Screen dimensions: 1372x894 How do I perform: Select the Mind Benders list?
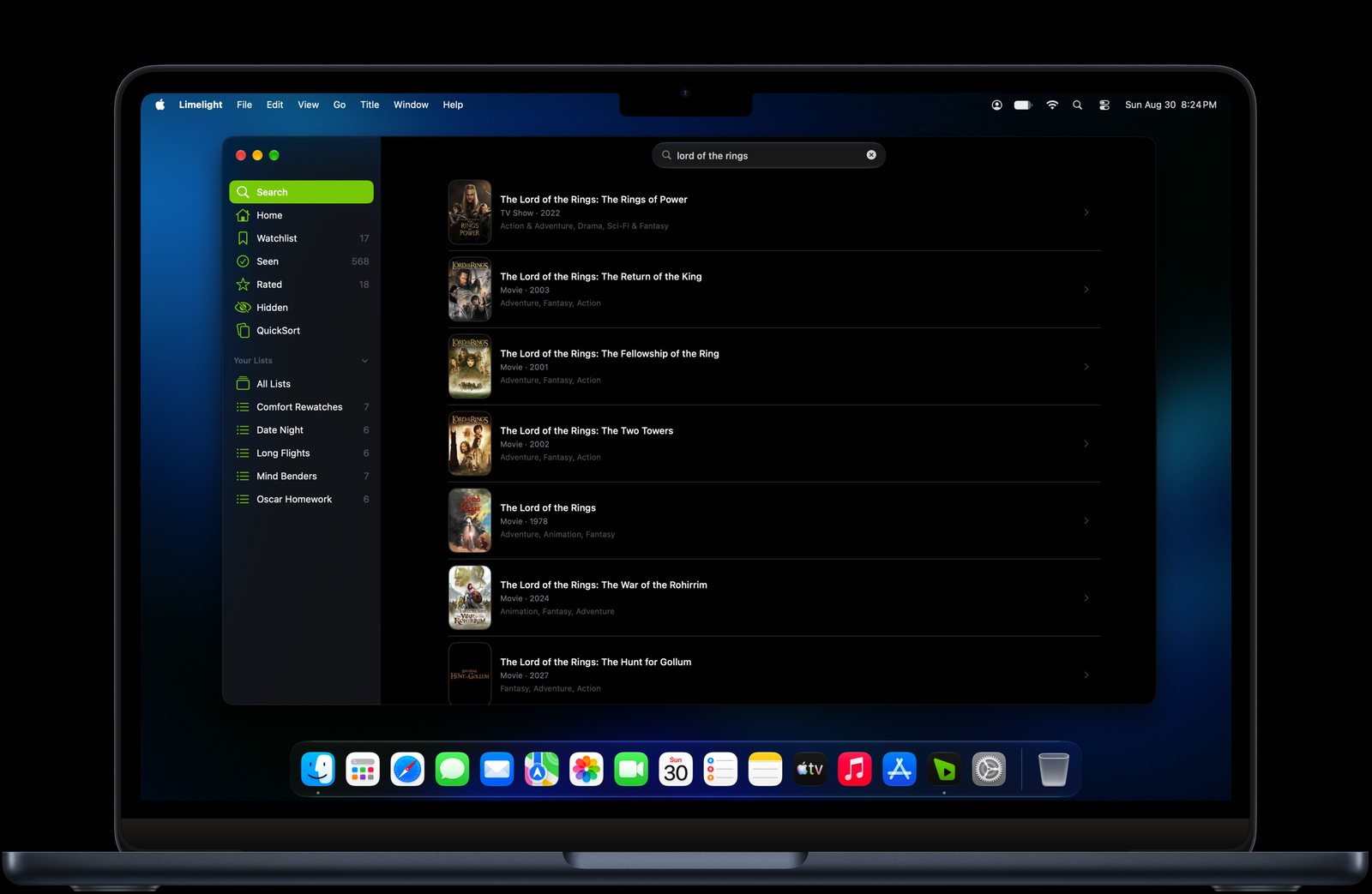tap(301, 477)
